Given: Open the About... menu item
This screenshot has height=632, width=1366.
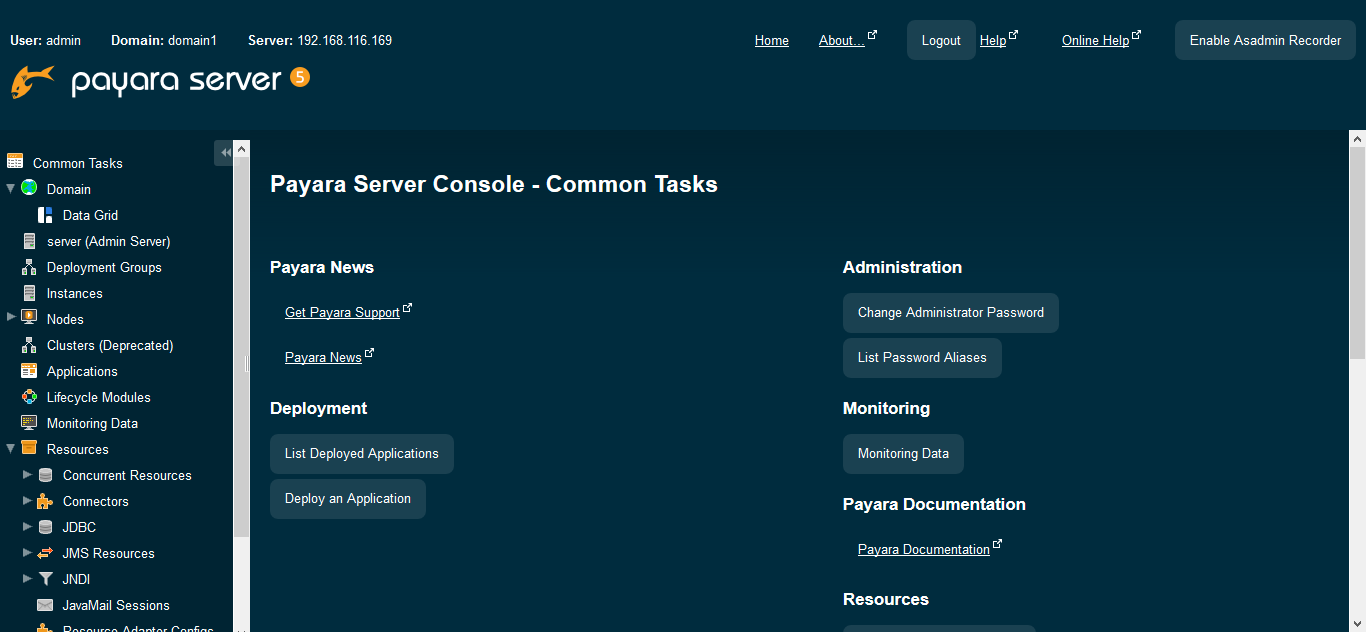Looking at the screenshot, I should [841, 40].
